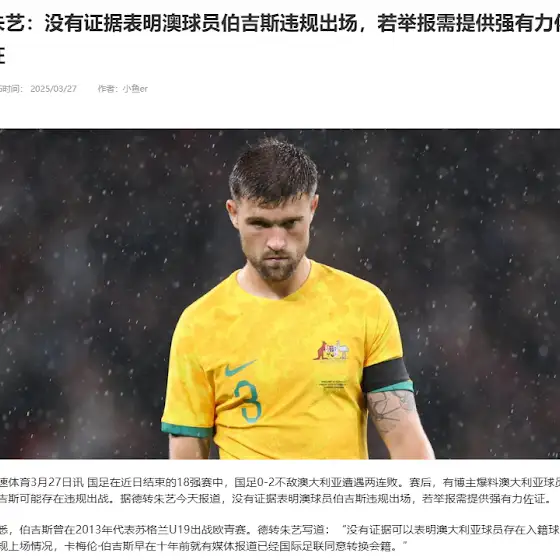The width and height of the screenshot is (560, 560).
Task: Click the text 国足0-2不敌澳大利亚遭遇两连败
Action: 316,482
